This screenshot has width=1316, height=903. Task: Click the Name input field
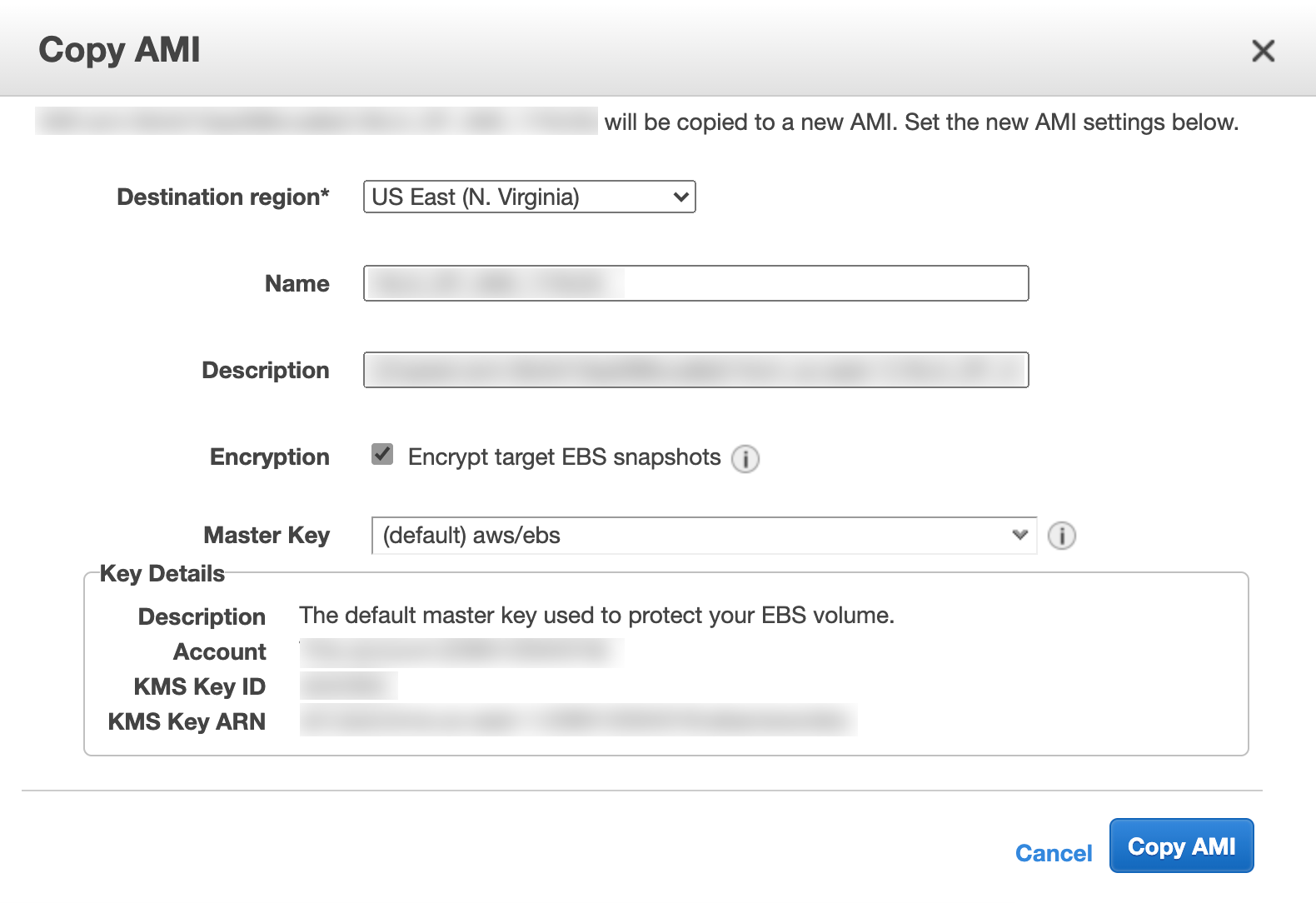[x=695, y=283]
